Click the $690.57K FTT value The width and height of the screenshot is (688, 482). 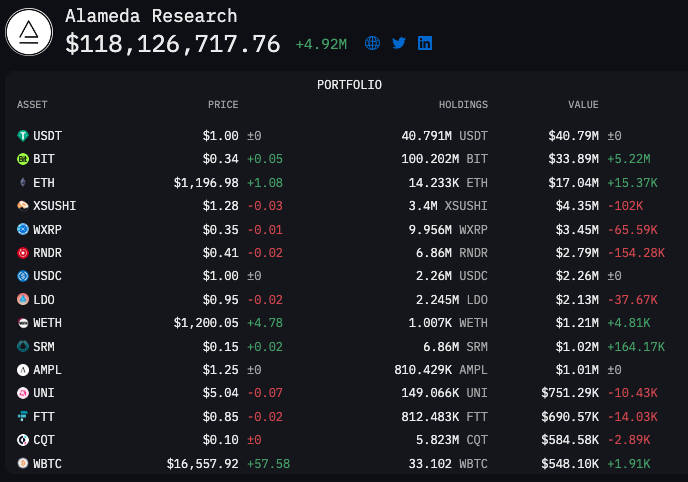570,417
